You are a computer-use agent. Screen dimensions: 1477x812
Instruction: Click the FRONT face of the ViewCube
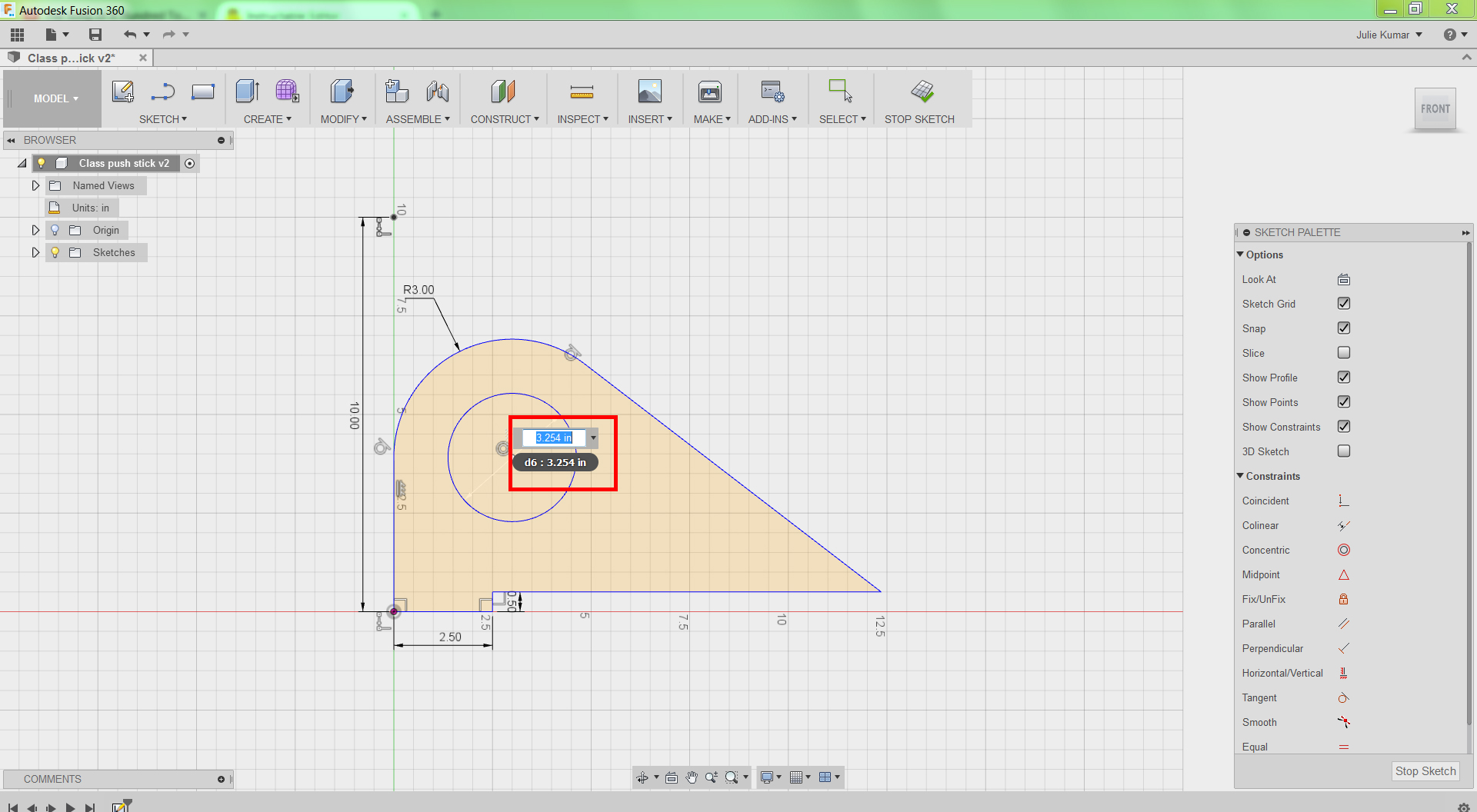click(1435, 109)
